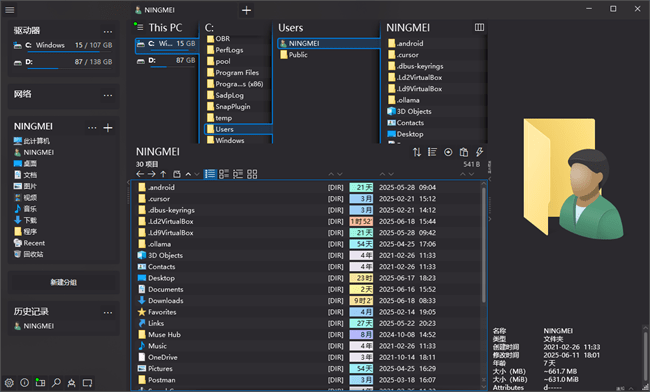Screen dimensions: 650x392
Task: Add a new tab with plus button
Action: tap(246, 10)
